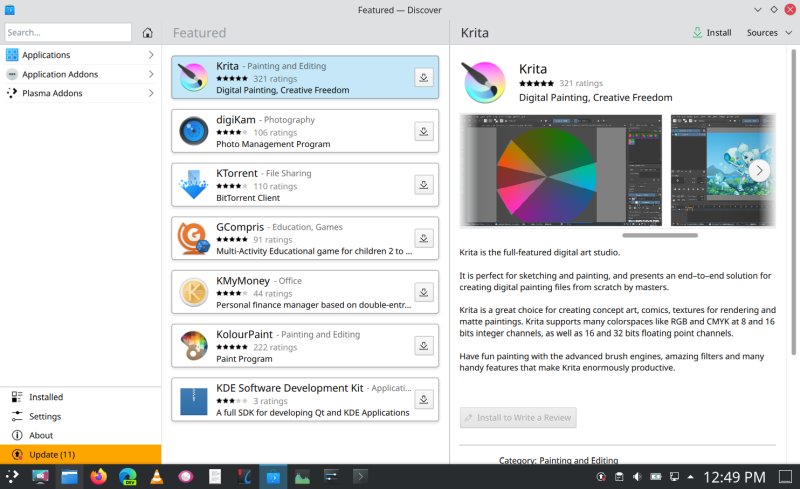Click the KMyMoney install icon
The height and width of the screenshot is (489, 800).
tap(423, 293)
